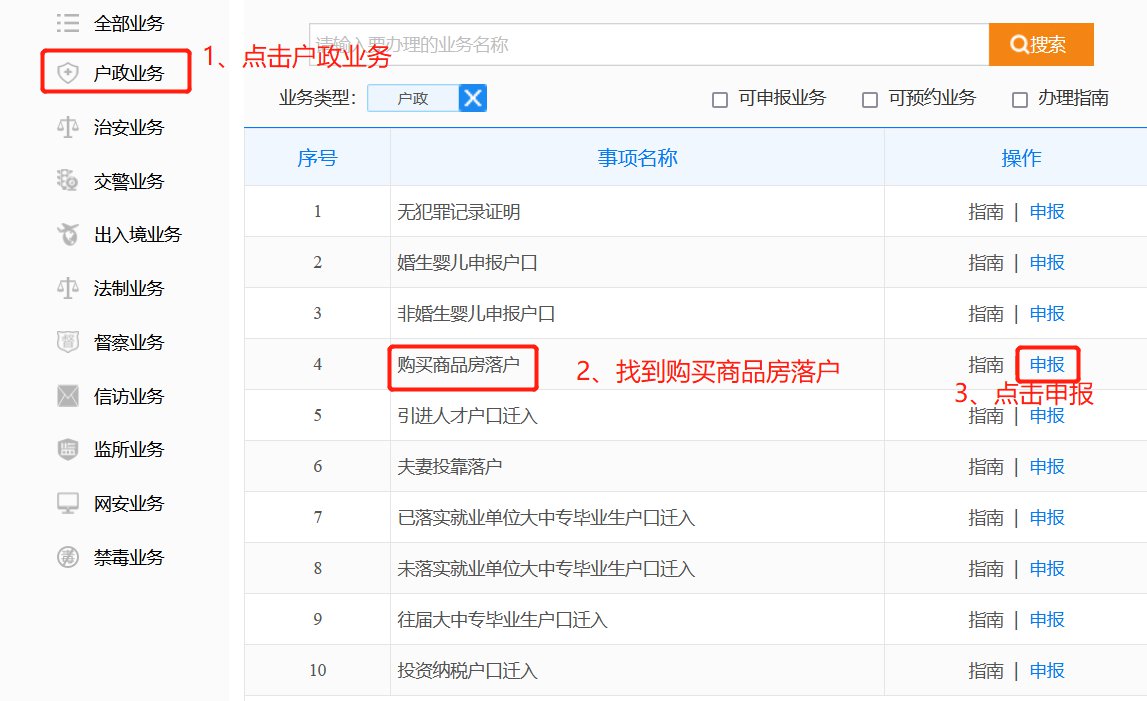Image resolution: width=1147 pixels, height=701 pixels.
Task: Click the badge icon beside 督察业务
Action: pos(68,342)
